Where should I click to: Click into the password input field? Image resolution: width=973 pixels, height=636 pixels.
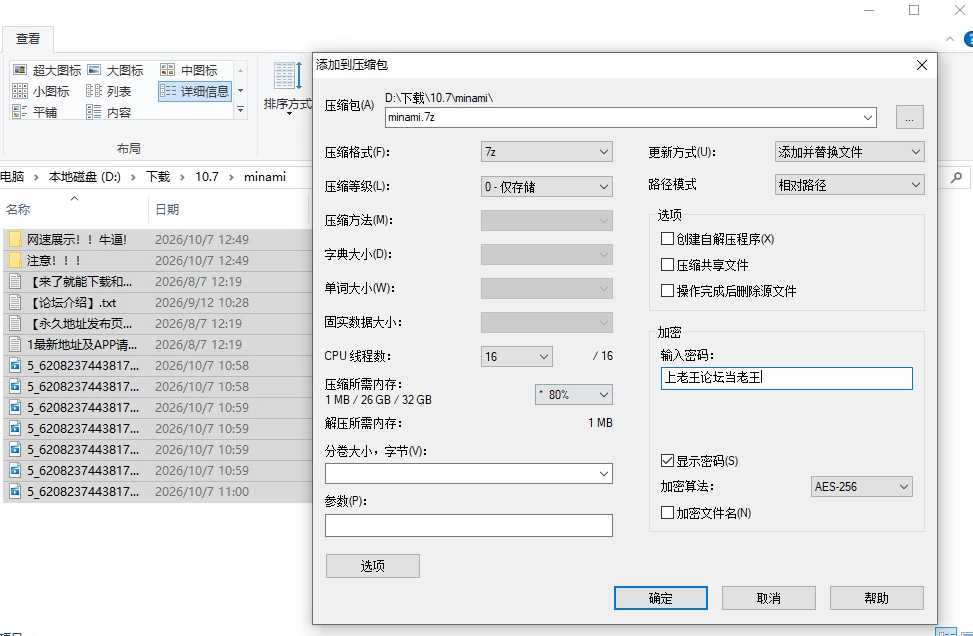point(787,378)
